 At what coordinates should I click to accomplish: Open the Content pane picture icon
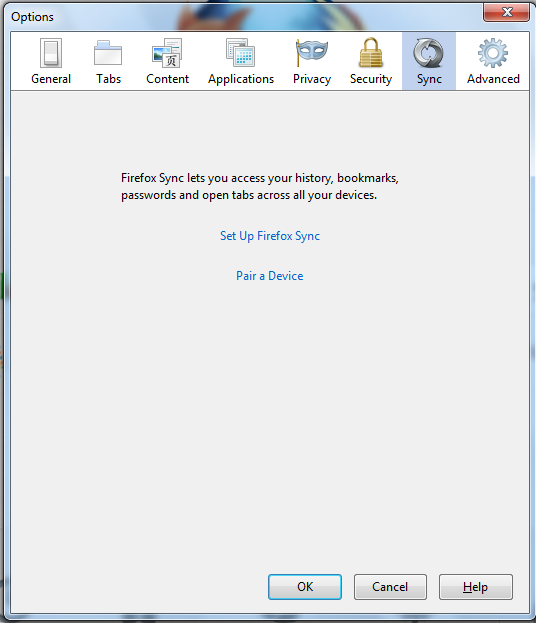coord(167,53)
